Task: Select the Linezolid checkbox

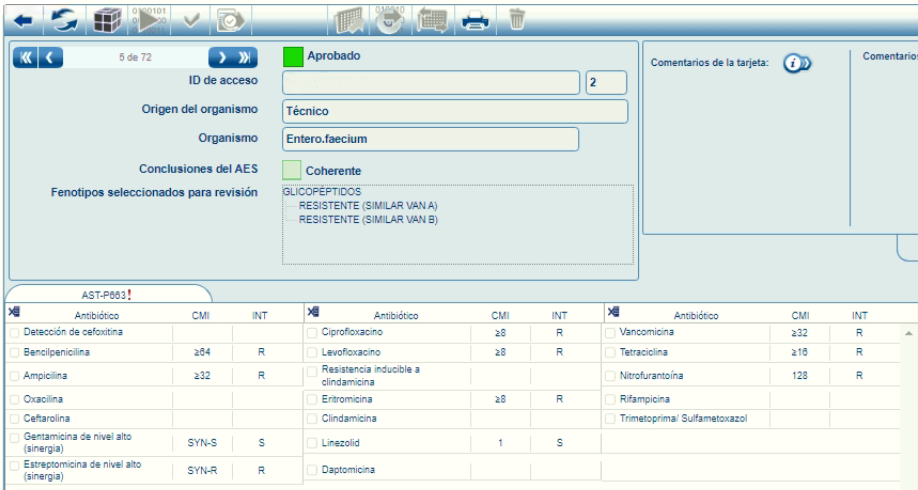Action: point(313,442)
